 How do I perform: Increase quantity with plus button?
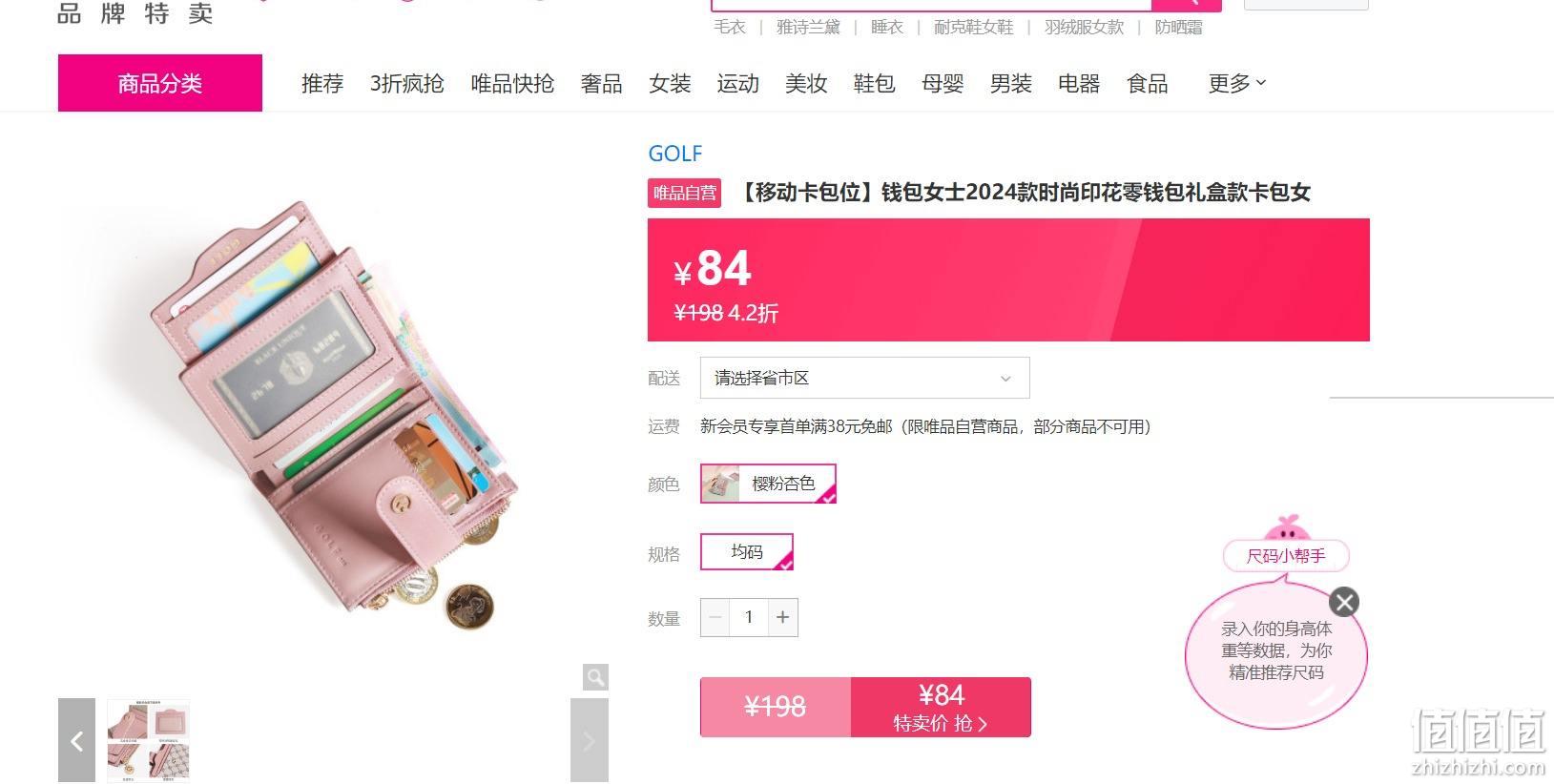pyautogui.click(x=782, y=617)
